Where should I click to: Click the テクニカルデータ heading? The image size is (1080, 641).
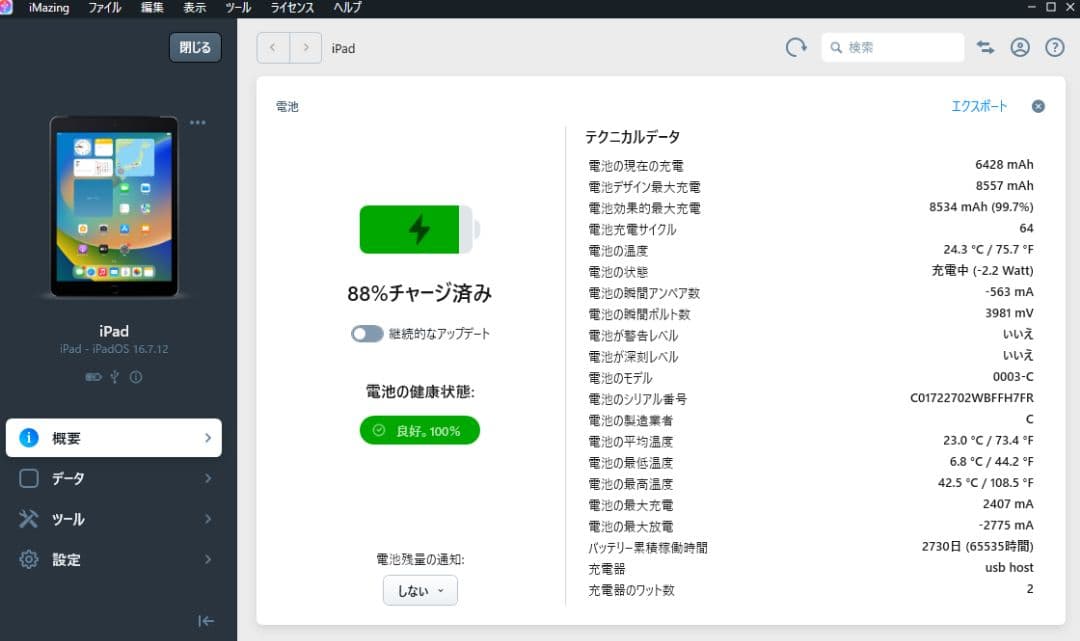632,137
